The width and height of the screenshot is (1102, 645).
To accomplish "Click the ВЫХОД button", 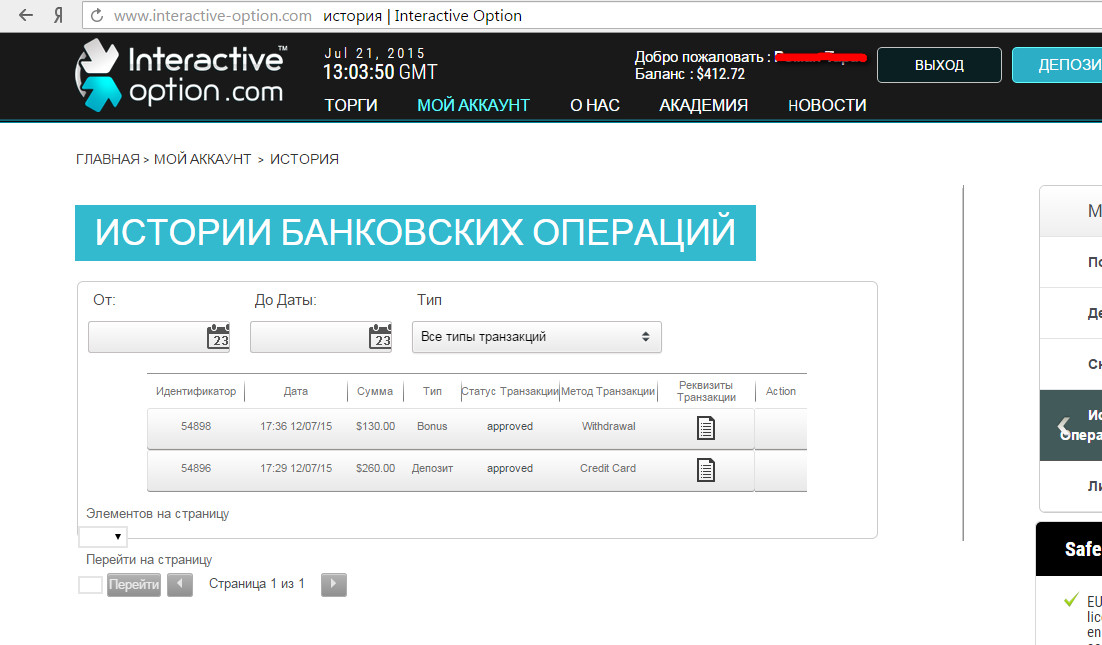I will 939,65.
